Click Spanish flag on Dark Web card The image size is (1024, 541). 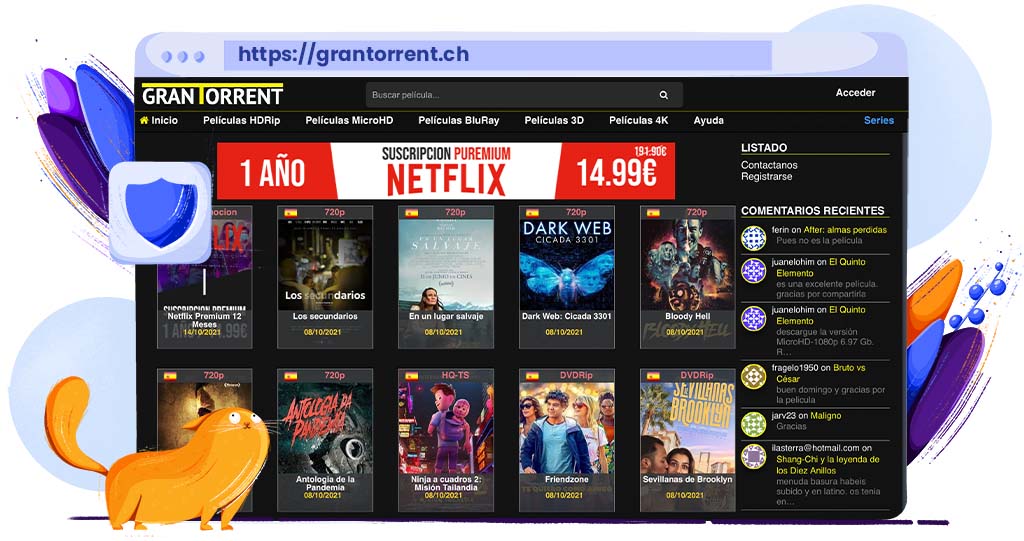pyautogui.click(x=532, y=212)
